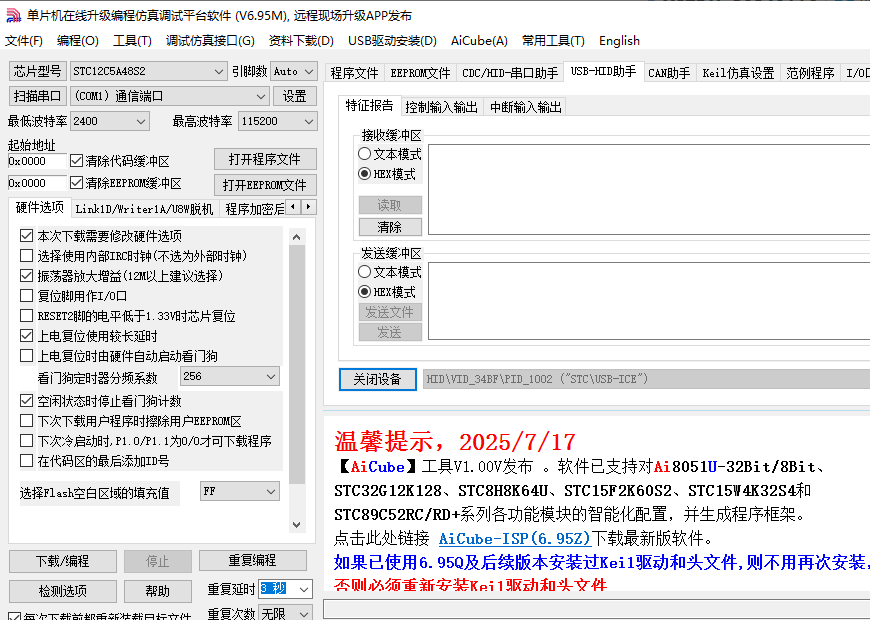Image resolution: width=870 pixels, height=620 pixels.
Task: Switch to CDC/HID-串口助手 tab
Action: pyautogui.click(x=510, y=73)
